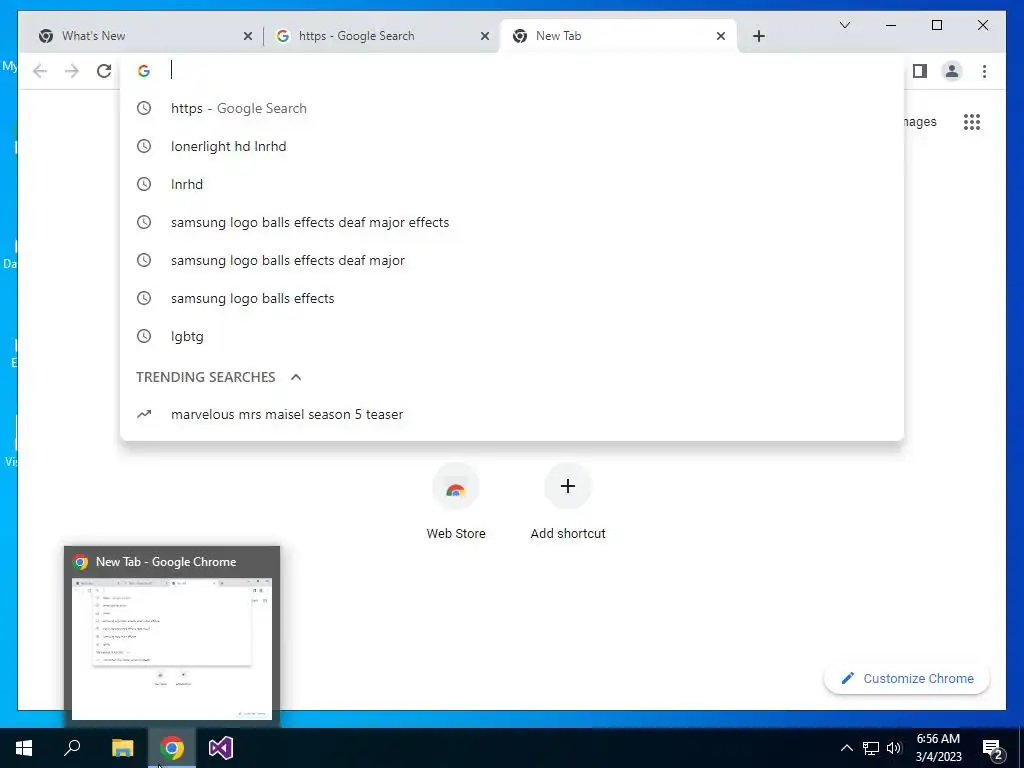Select the 'lgbtg' history suggestion
Viewport: 1024px width, 768px height.
pyautogui.click(x=512, y=336)
